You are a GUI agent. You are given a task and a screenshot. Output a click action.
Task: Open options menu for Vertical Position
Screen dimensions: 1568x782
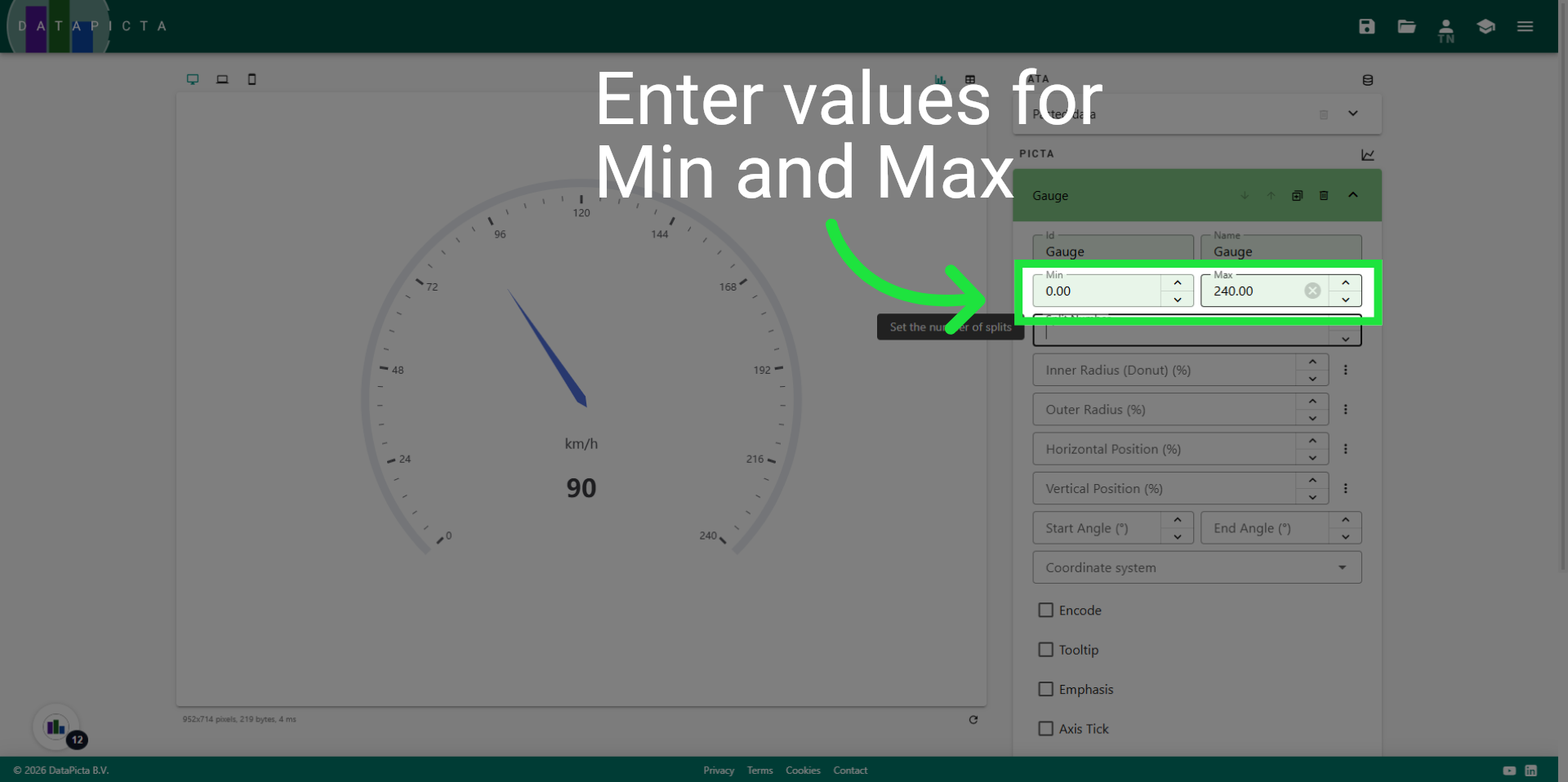pyautogui.click(x=1346, y=488)
